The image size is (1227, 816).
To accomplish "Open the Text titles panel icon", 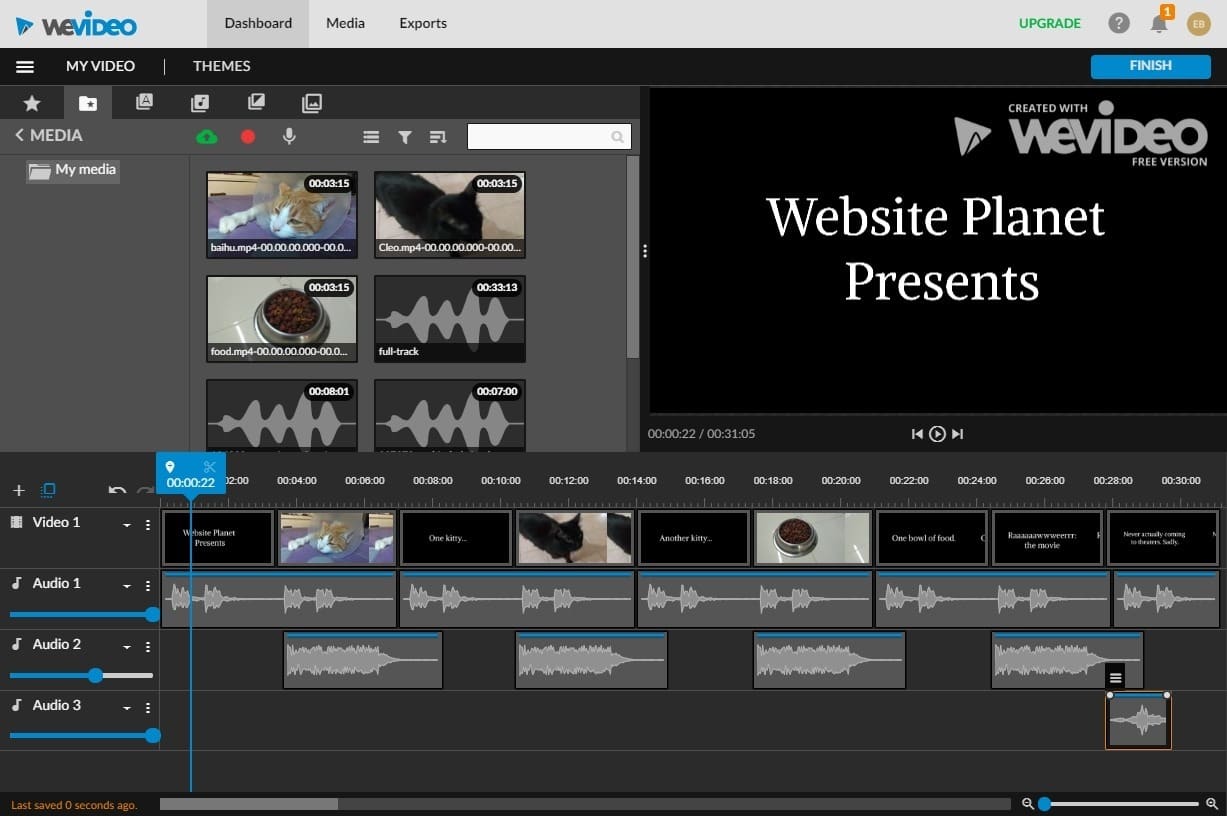I will click(144, 102).
